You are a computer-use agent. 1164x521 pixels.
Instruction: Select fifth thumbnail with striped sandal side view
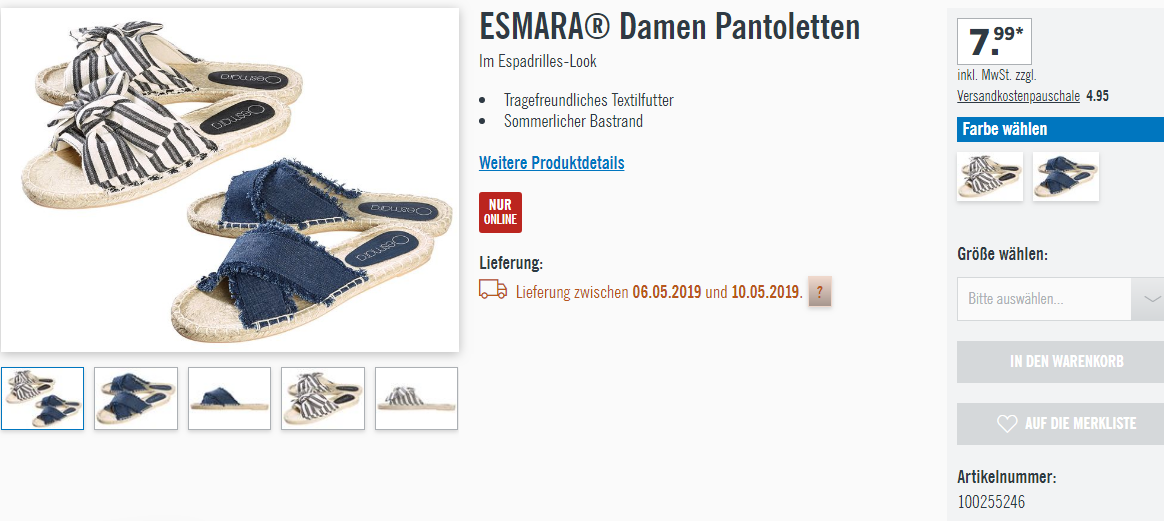416,399
